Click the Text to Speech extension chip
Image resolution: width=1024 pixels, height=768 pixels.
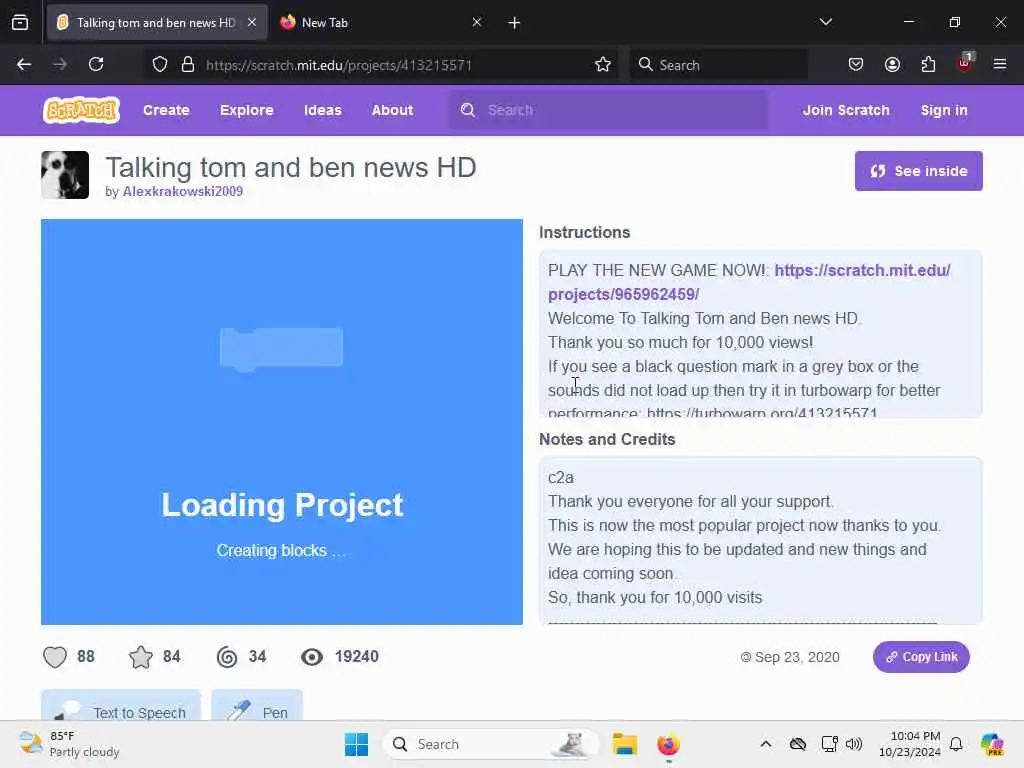click(121, 705)
